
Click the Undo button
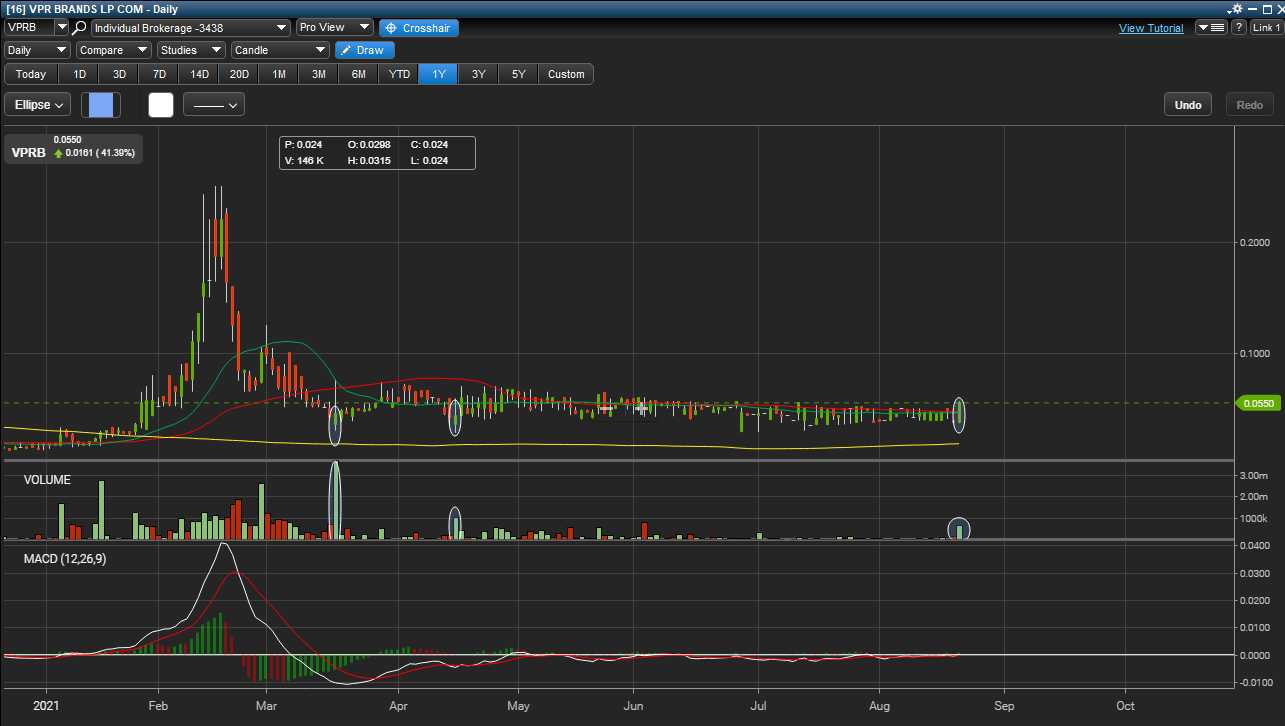pos(1188,105)
